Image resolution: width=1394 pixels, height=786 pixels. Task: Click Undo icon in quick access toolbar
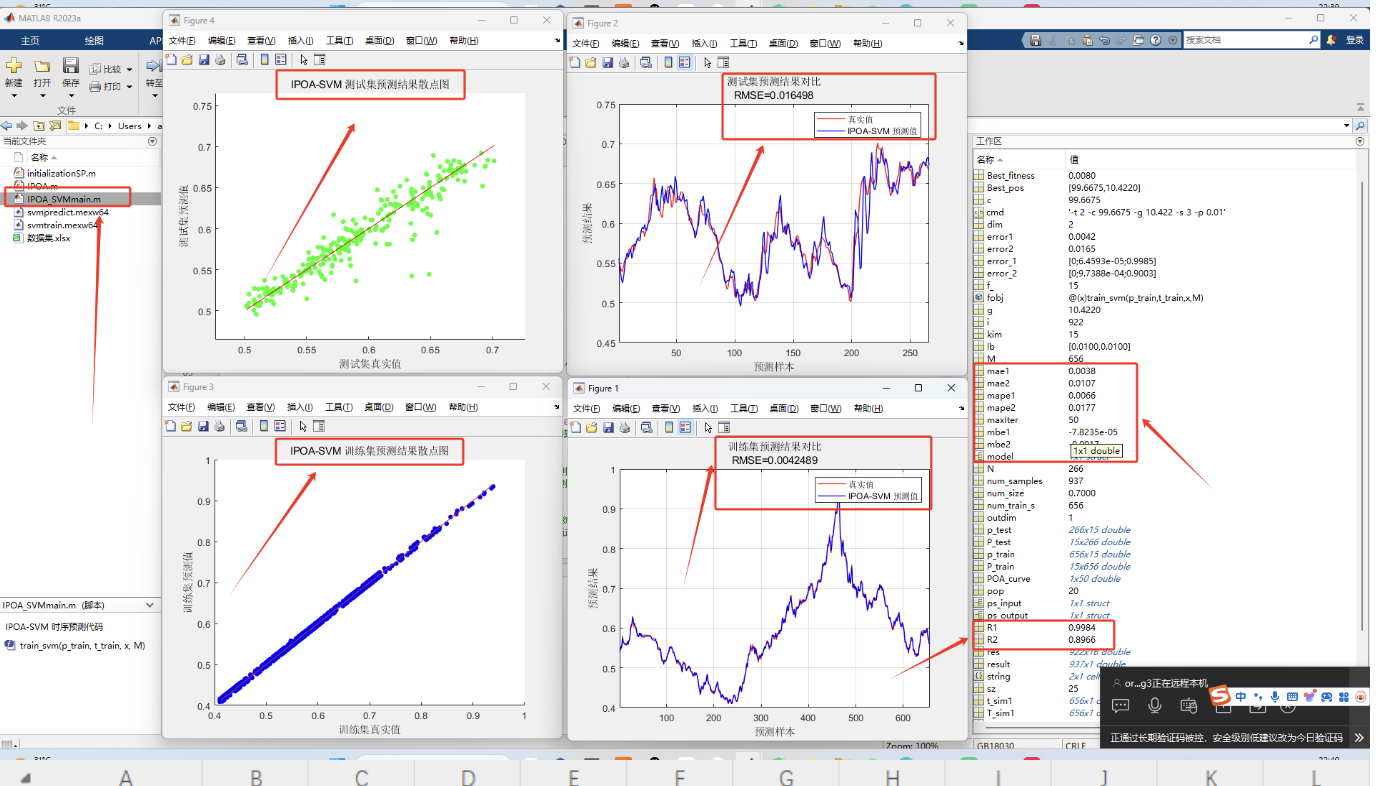(1104, 40)
